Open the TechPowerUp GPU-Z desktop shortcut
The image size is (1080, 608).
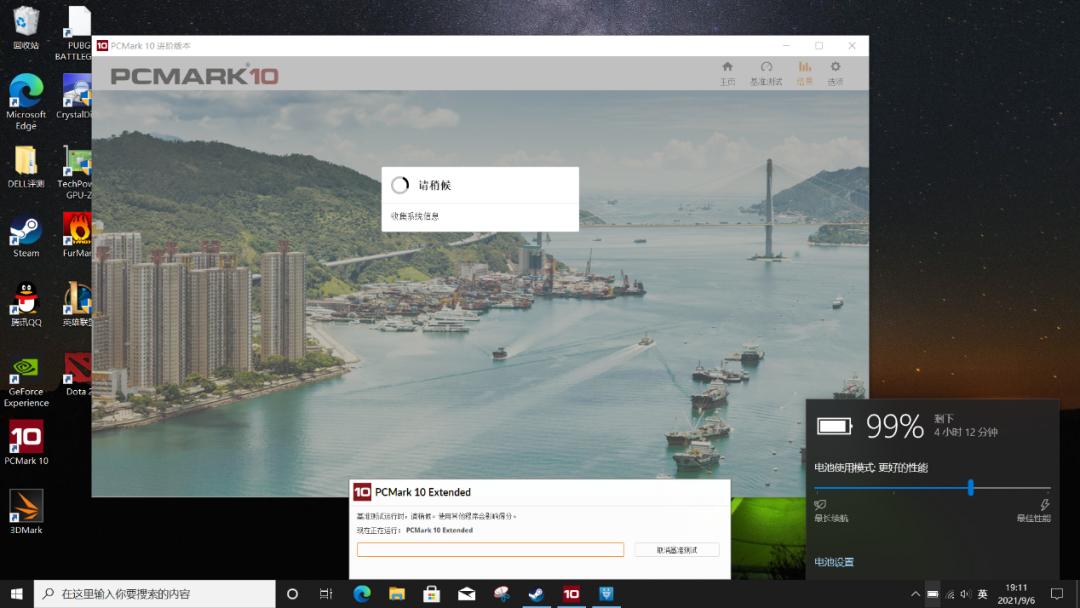click(74, 171)
